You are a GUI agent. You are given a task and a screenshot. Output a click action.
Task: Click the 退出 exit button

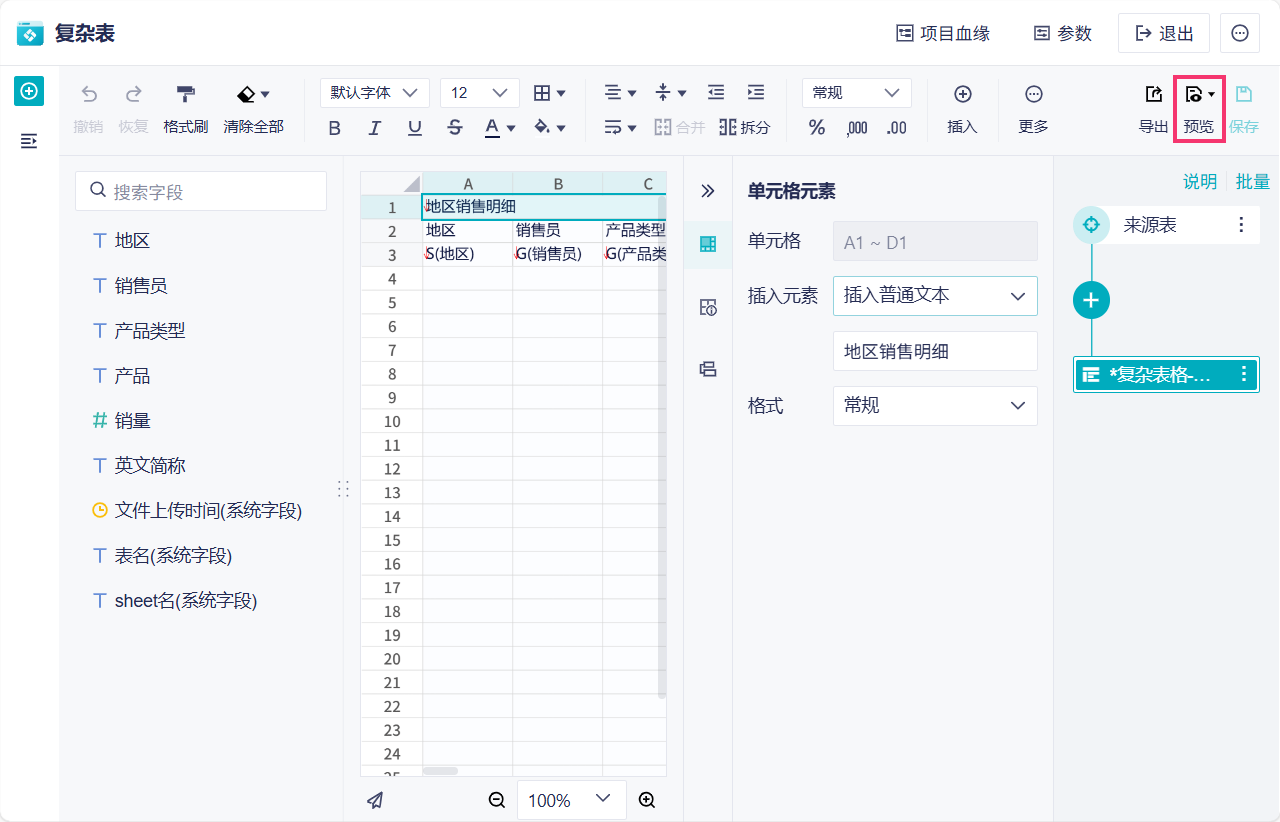1164,33
